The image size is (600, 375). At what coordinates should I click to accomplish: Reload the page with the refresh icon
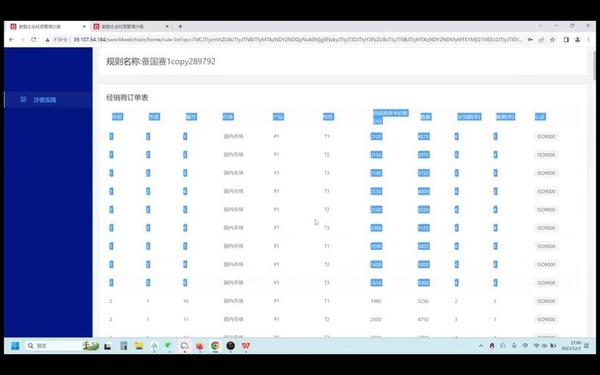34,39
